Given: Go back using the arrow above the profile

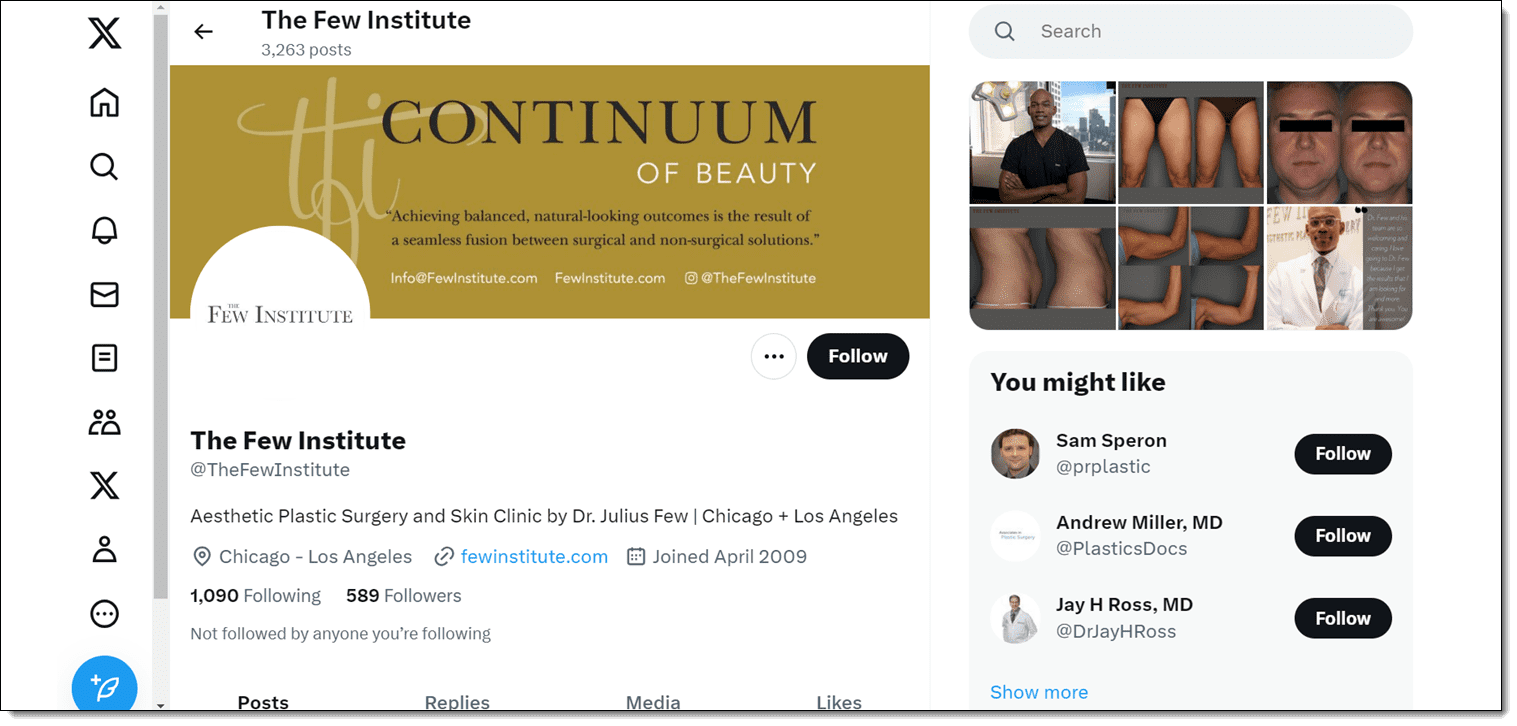Looking at the screenshot, I should coord(203,31).
